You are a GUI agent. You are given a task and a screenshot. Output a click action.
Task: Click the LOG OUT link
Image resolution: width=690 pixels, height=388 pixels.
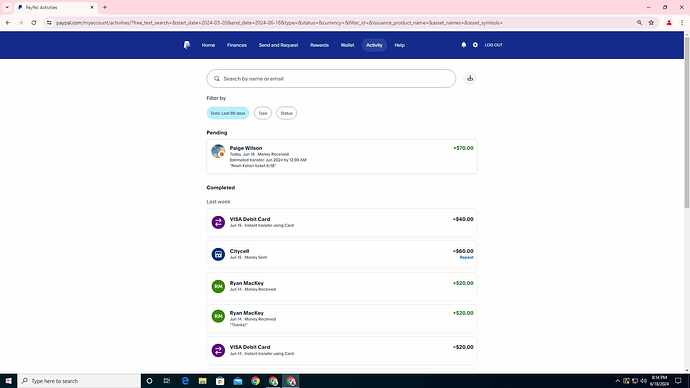(493, 45)
